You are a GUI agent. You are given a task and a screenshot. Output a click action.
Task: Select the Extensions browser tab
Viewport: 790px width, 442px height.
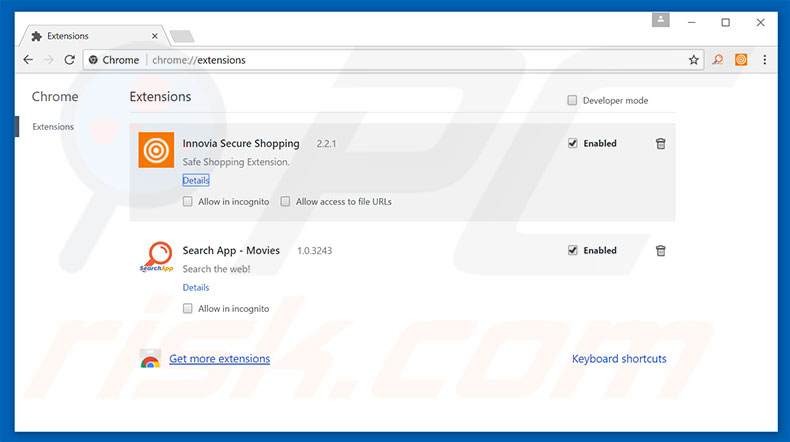93,36
